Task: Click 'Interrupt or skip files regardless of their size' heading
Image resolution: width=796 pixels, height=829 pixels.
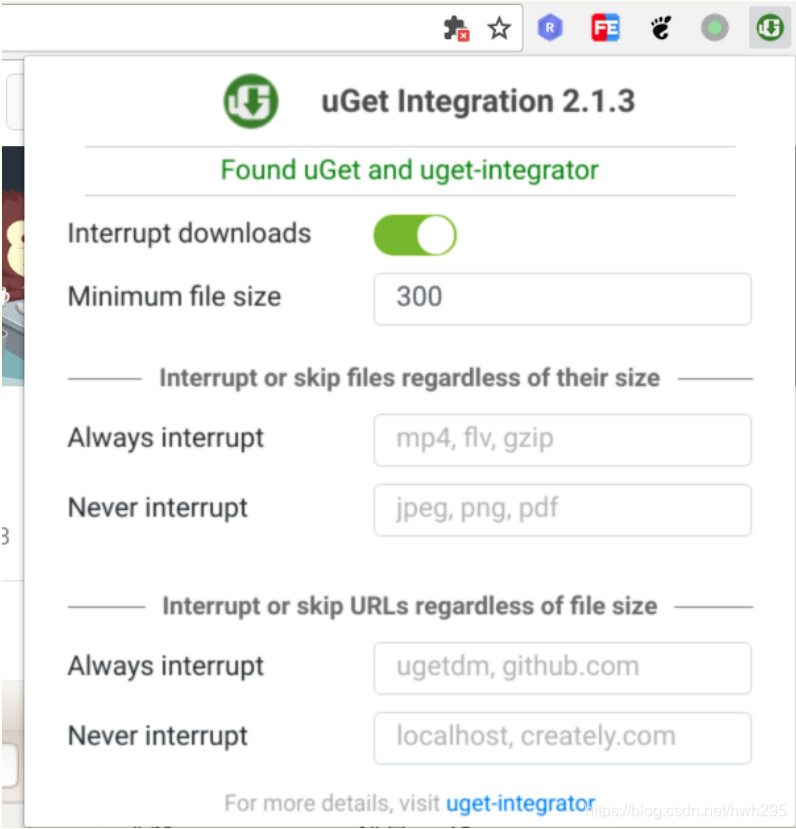Action: (410, 379)
